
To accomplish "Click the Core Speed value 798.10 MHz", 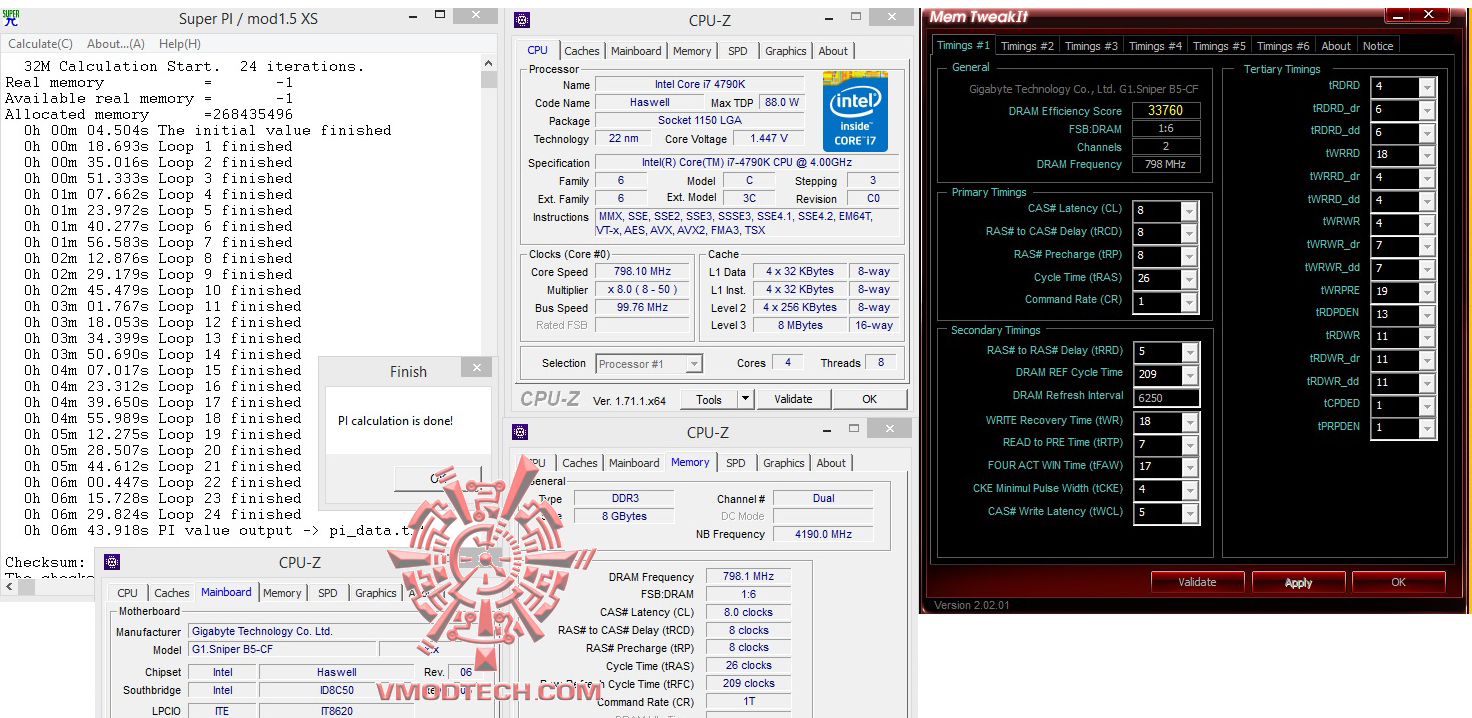I will point(644,272).
